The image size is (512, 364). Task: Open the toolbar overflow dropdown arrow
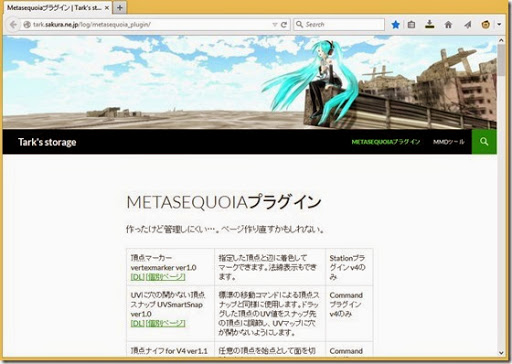click(499, 24)
